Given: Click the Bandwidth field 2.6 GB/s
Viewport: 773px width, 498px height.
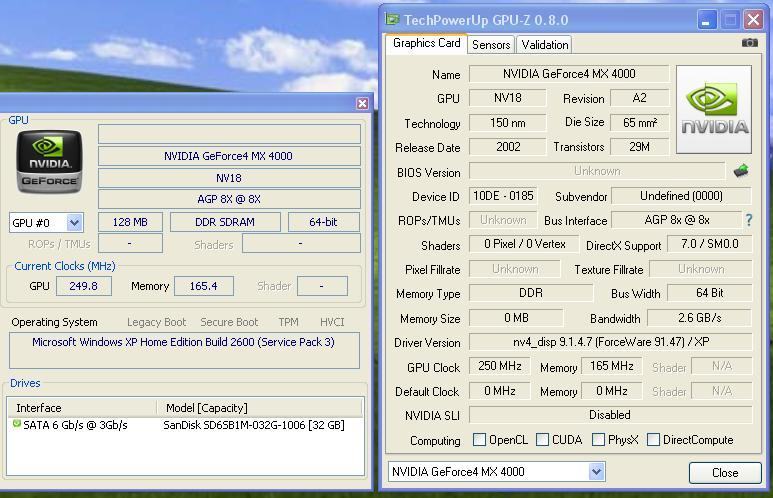Looking at the screenshot, I should [699, 318].
